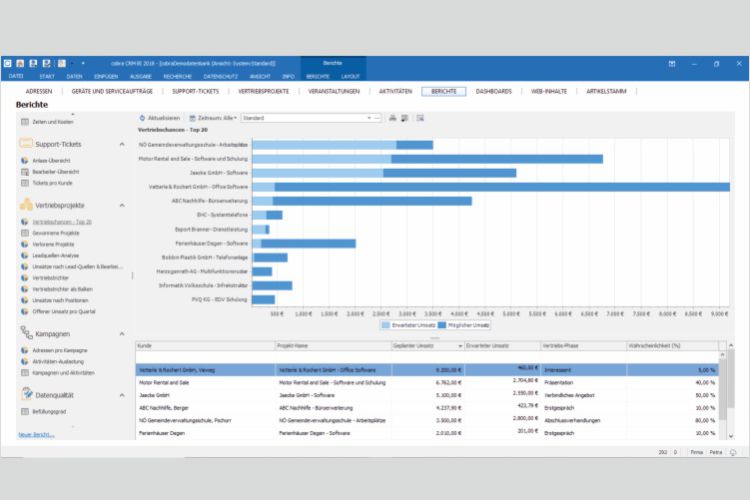This screenshot has height=500, width=750.
Task: Click the Projekt-Name column header
Action: (x=333, y=346)
